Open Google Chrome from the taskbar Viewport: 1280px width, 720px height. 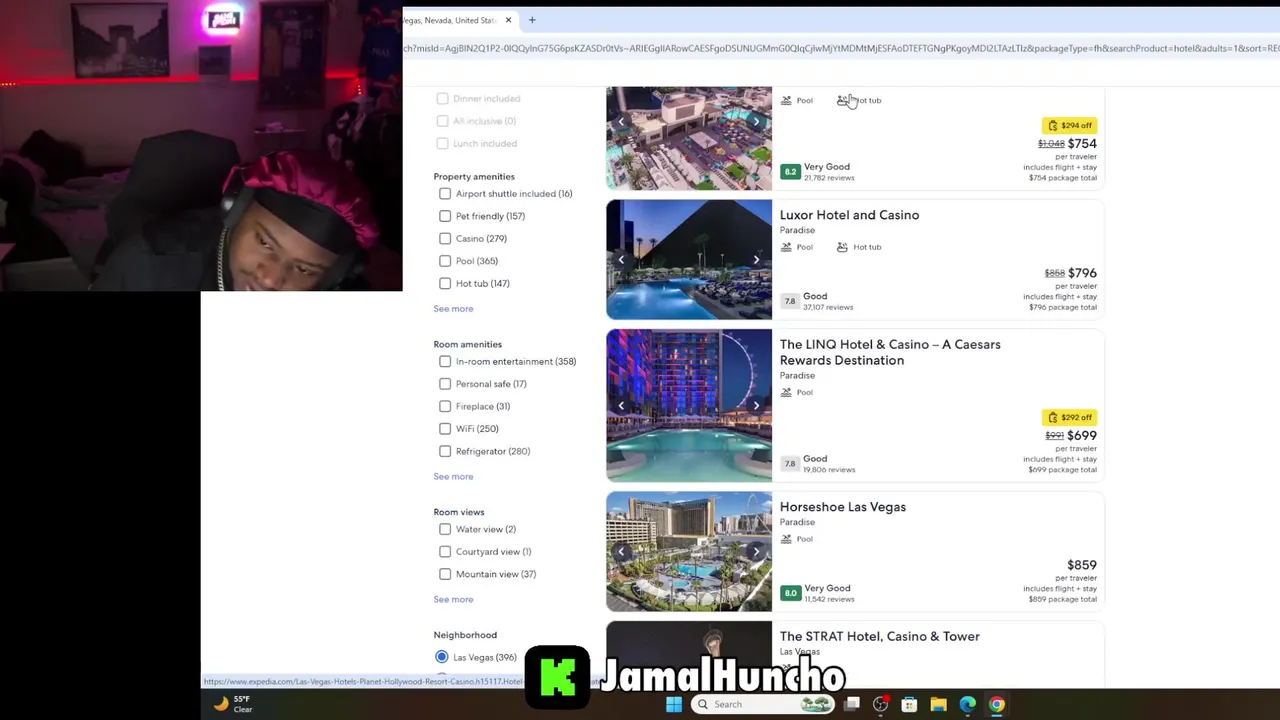point(996,704)
